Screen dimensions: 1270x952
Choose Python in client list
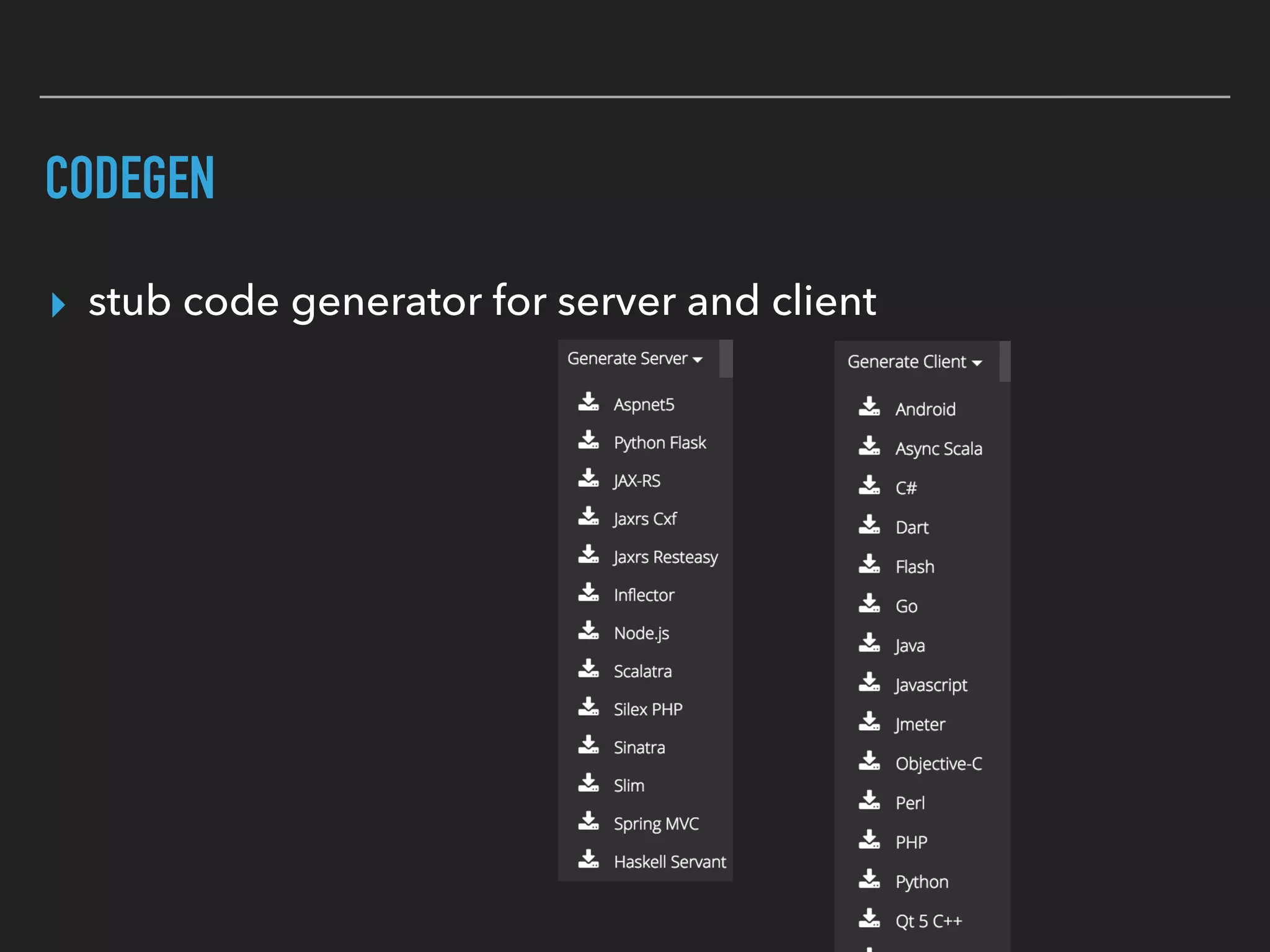921,882
